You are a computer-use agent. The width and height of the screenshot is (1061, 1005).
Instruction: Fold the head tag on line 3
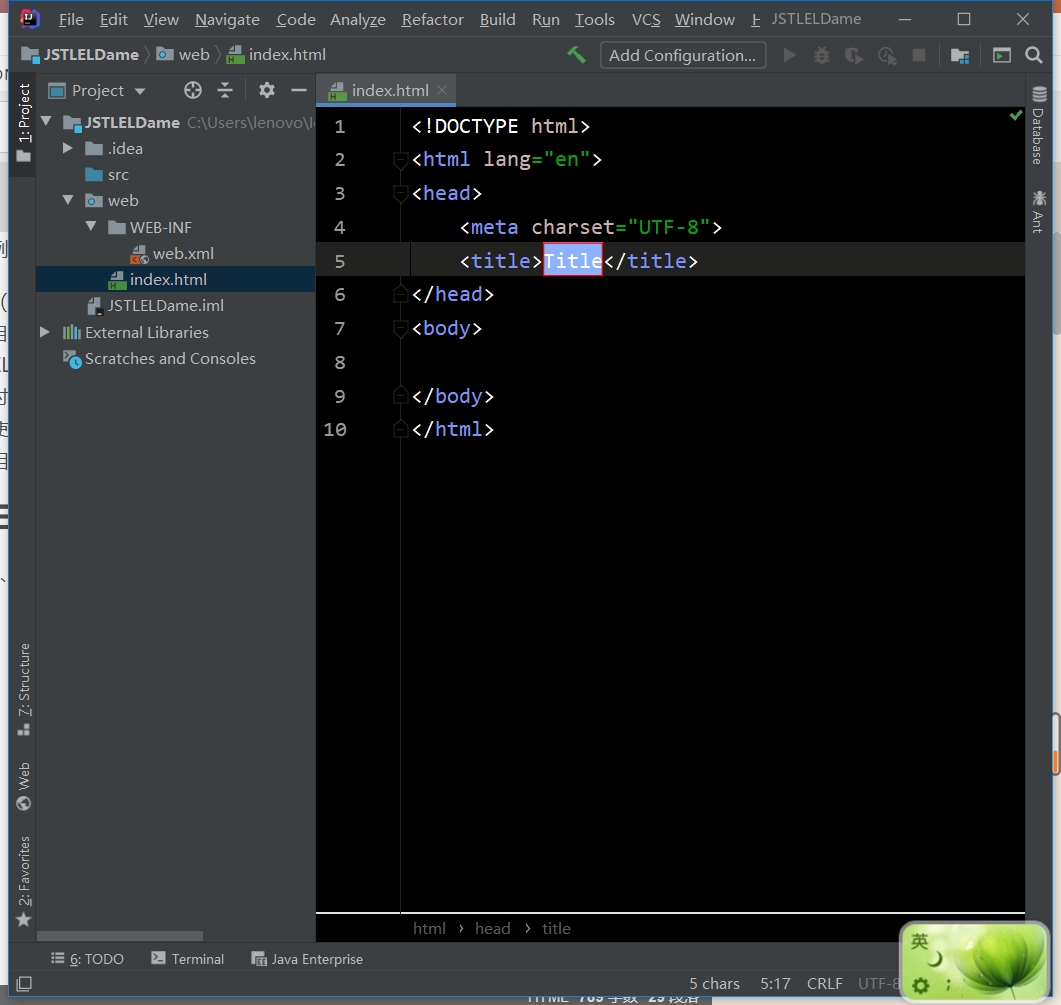pos(400,194)
